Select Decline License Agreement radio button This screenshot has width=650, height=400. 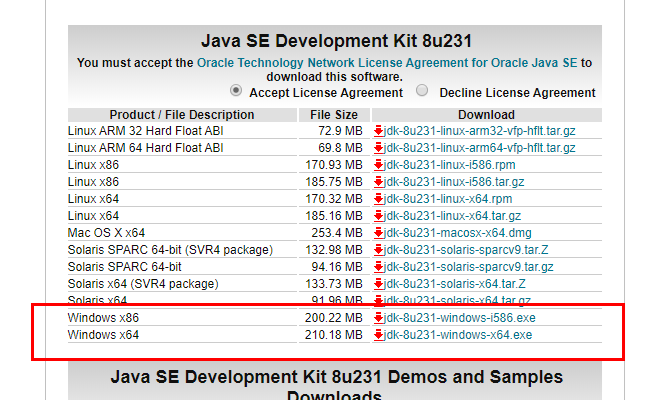(x=422, y=90)
